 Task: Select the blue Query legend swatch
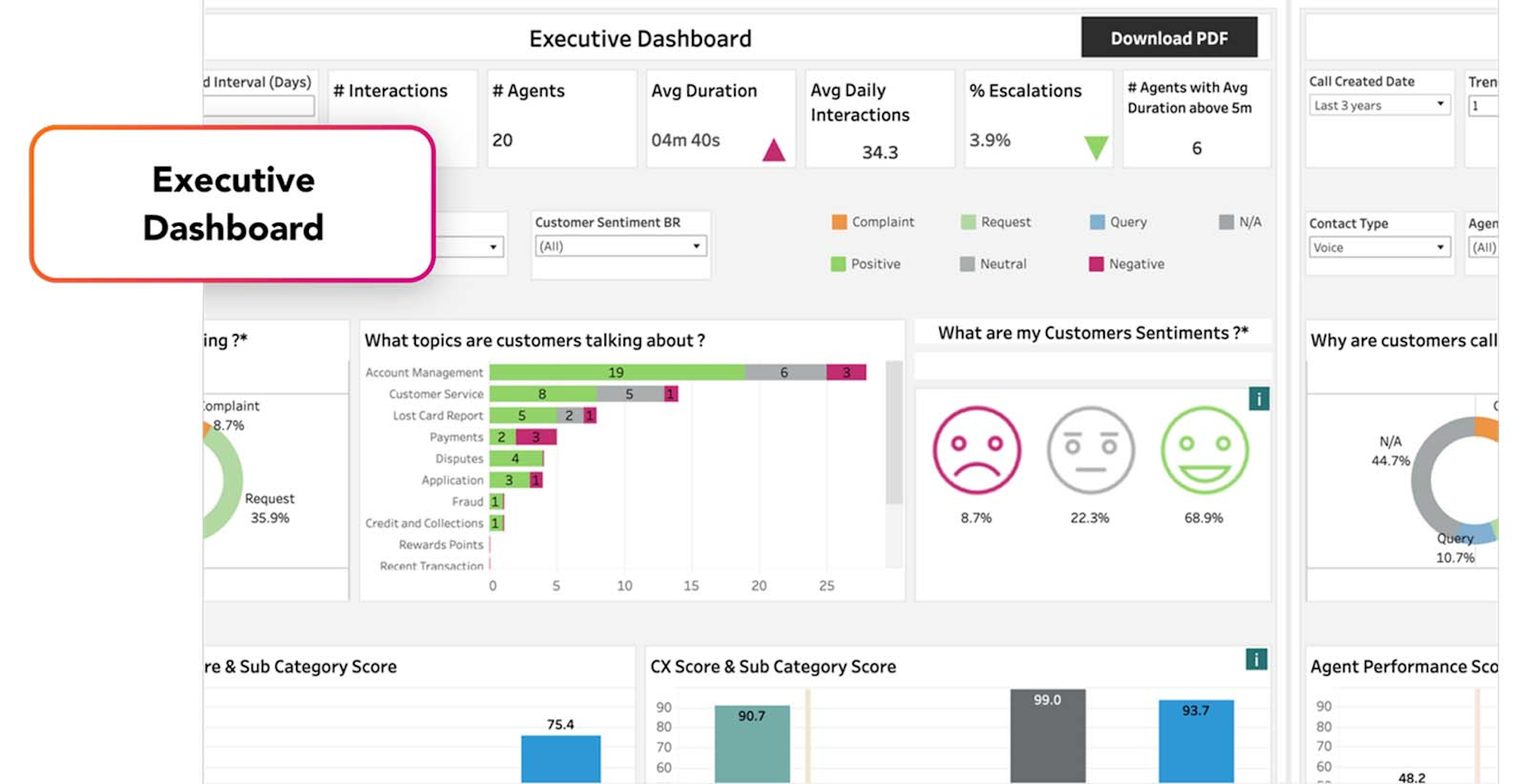coord(1097,222)
